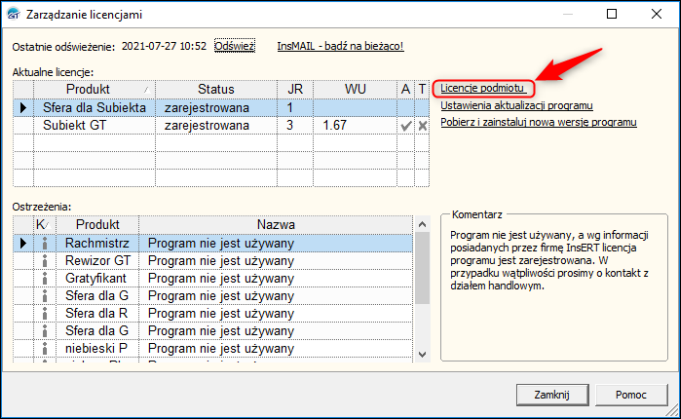Viewport: 681px width, 419px height.
Task: Click the JR value 3 for Subiekt GT
Action: 290,125
